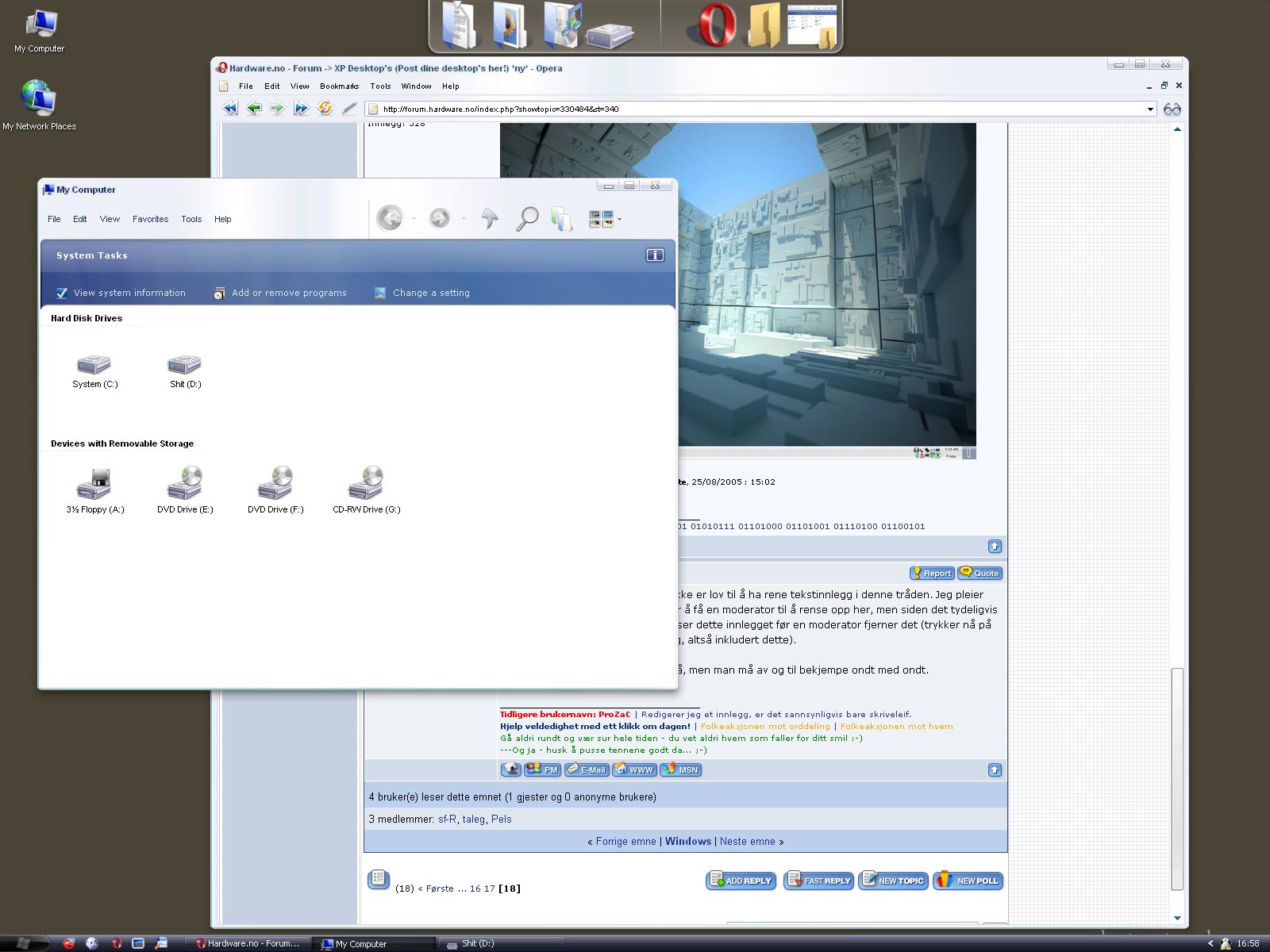Select 3½ Floppy (A:) drive

click(x=94, y=489)
